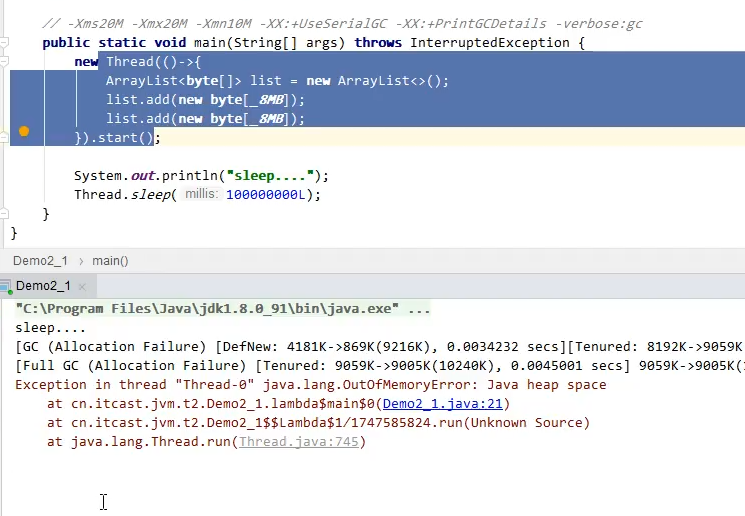Follow the Thread.java:745 stack trace link

[299, 442]
